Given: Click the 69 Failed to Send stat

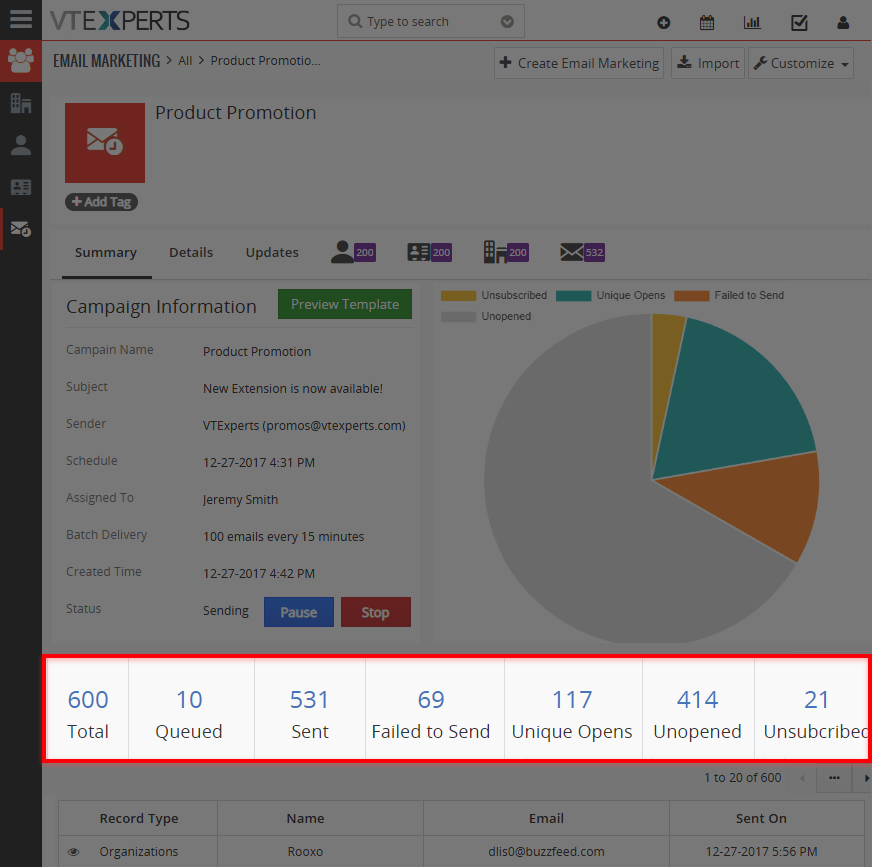Looking at the screenshot, I should (x=431, y=714).
